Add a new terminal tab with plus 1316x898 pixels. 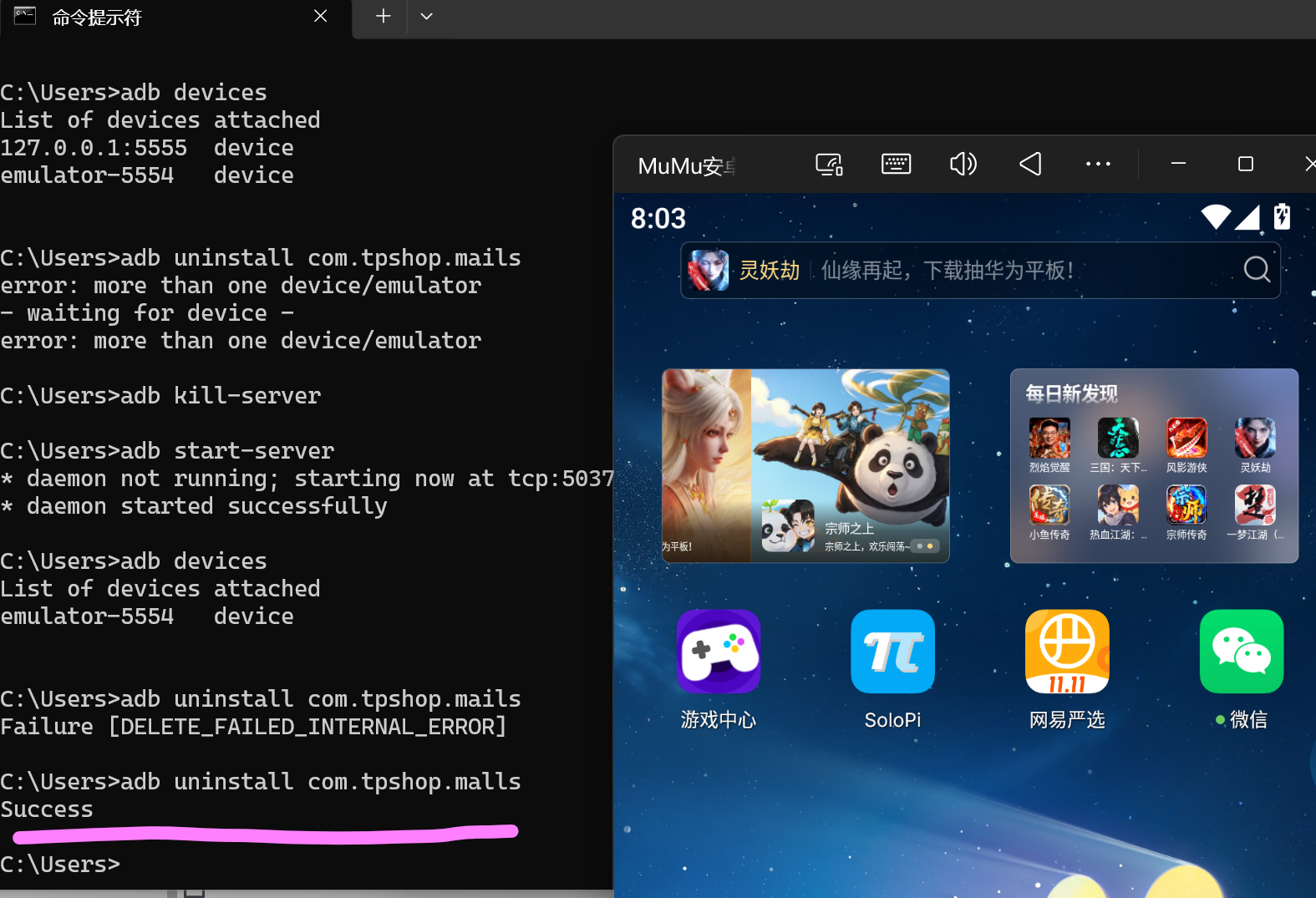383,16
